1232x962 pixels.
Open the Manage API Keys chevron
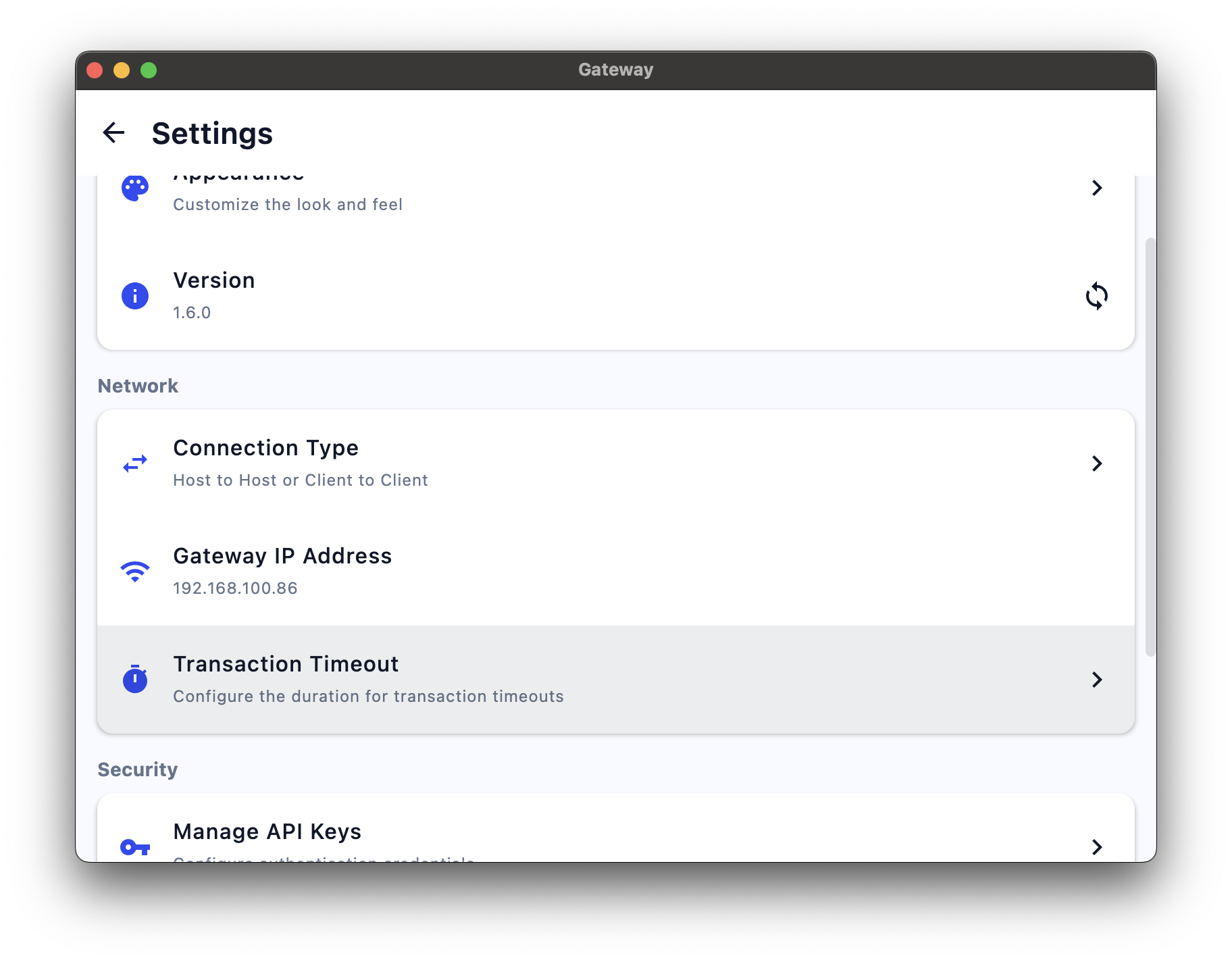pos(1097,846)
